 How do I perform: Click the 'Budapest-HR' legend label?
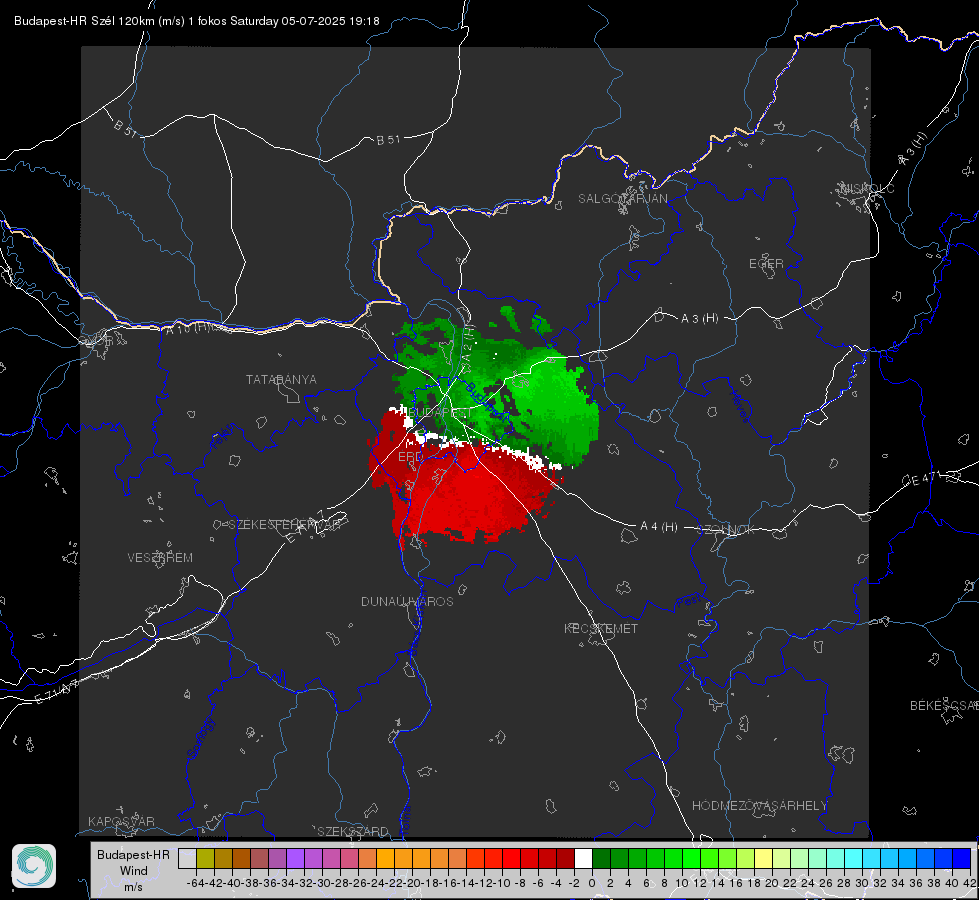(x=133, y=854)
